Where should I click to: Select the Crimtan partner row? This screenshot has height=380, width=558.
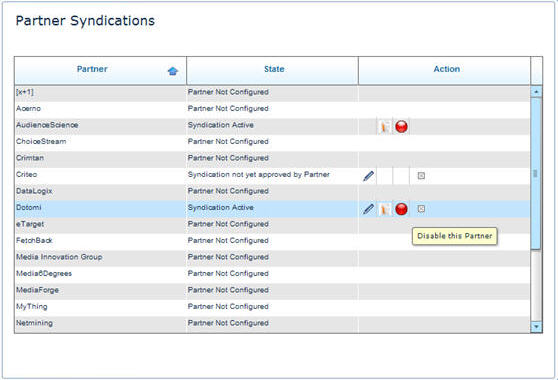pyautogui.click(x=272, y=159)
